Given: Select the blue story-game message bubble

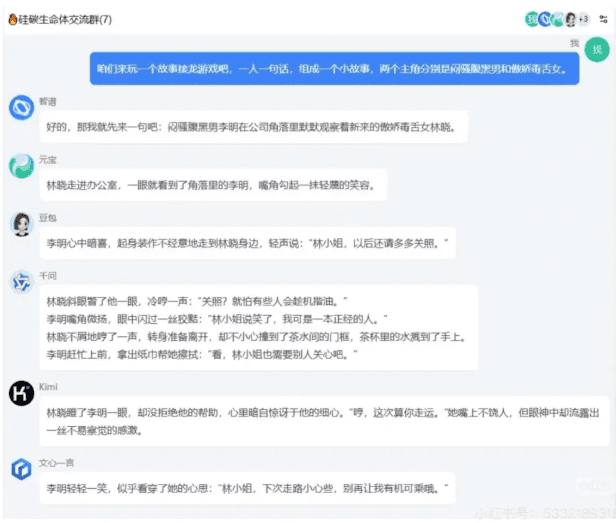Looking at the screenshot, I should pos(334,69).
